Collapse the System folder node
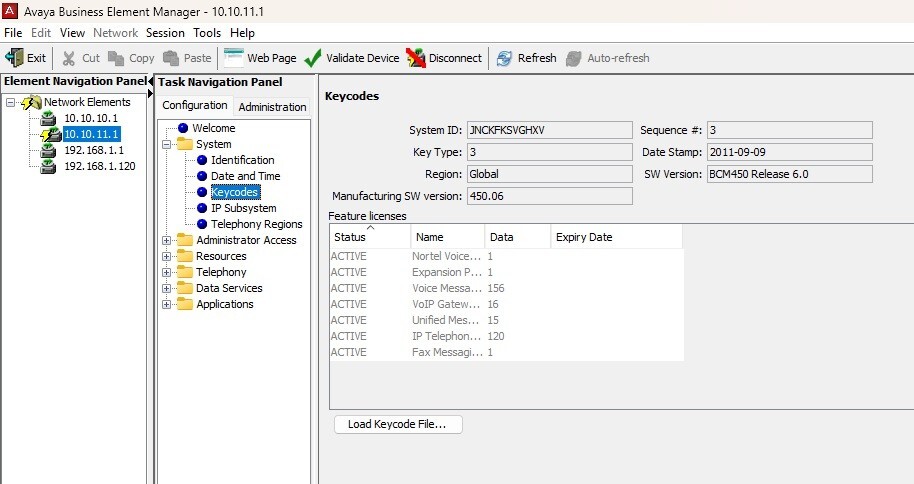 (166, 144)
